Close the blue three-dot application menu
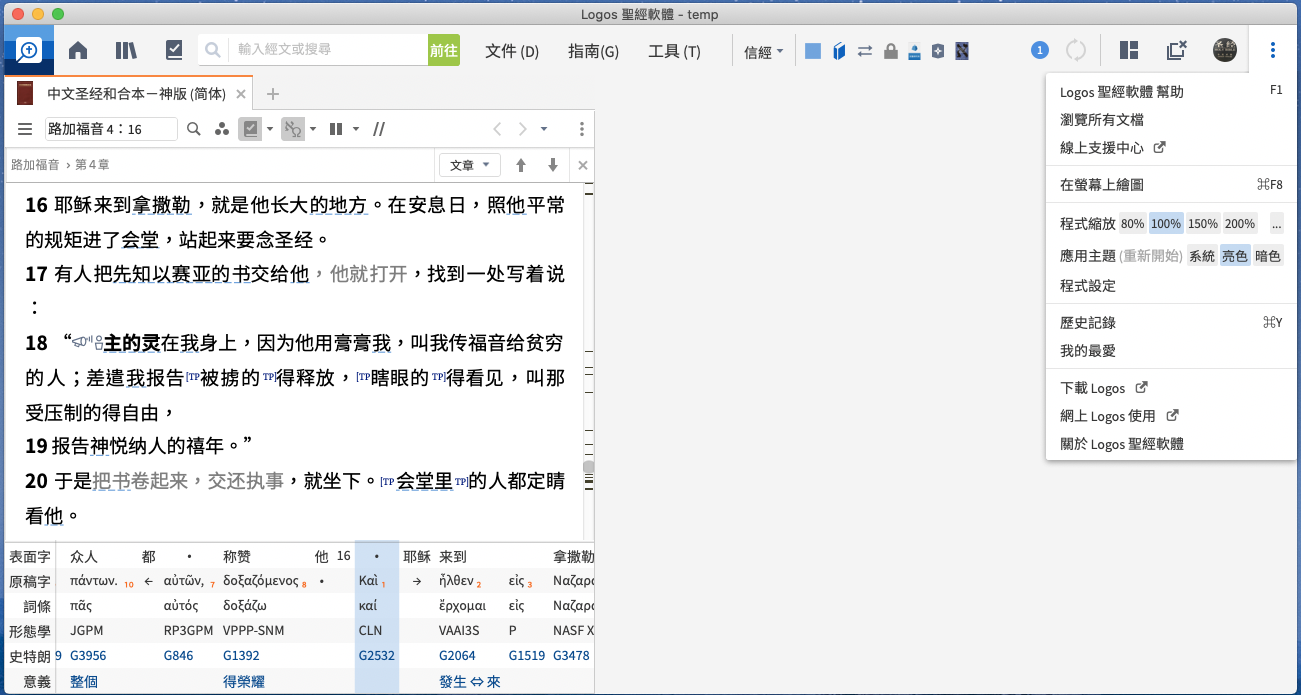Screen dimensions: 1301x695 (x=1273, y=50)
